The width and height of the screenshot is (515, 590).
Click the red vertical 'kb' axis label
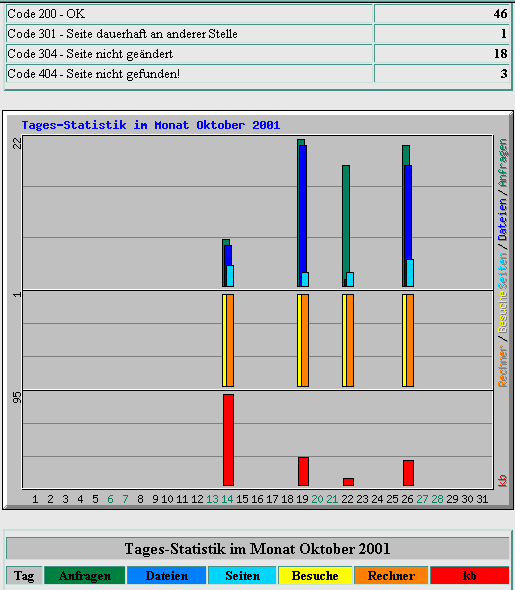point(503,481)
